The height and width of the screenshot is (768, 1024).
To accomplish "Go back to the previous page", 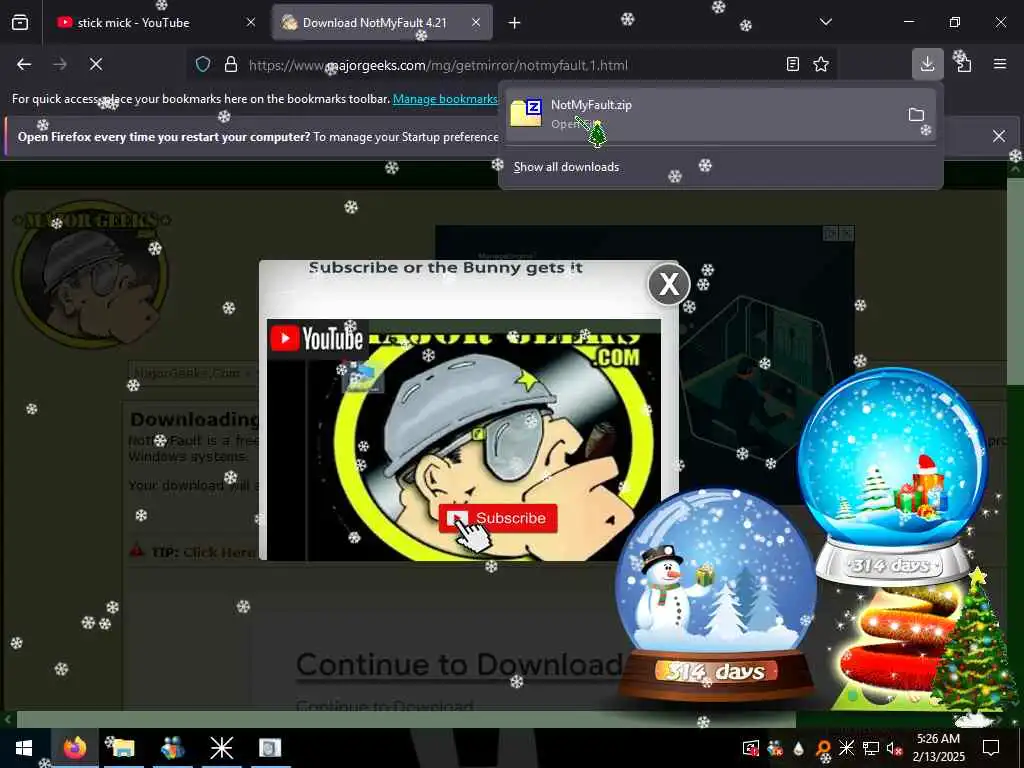I will coord(24,64).
